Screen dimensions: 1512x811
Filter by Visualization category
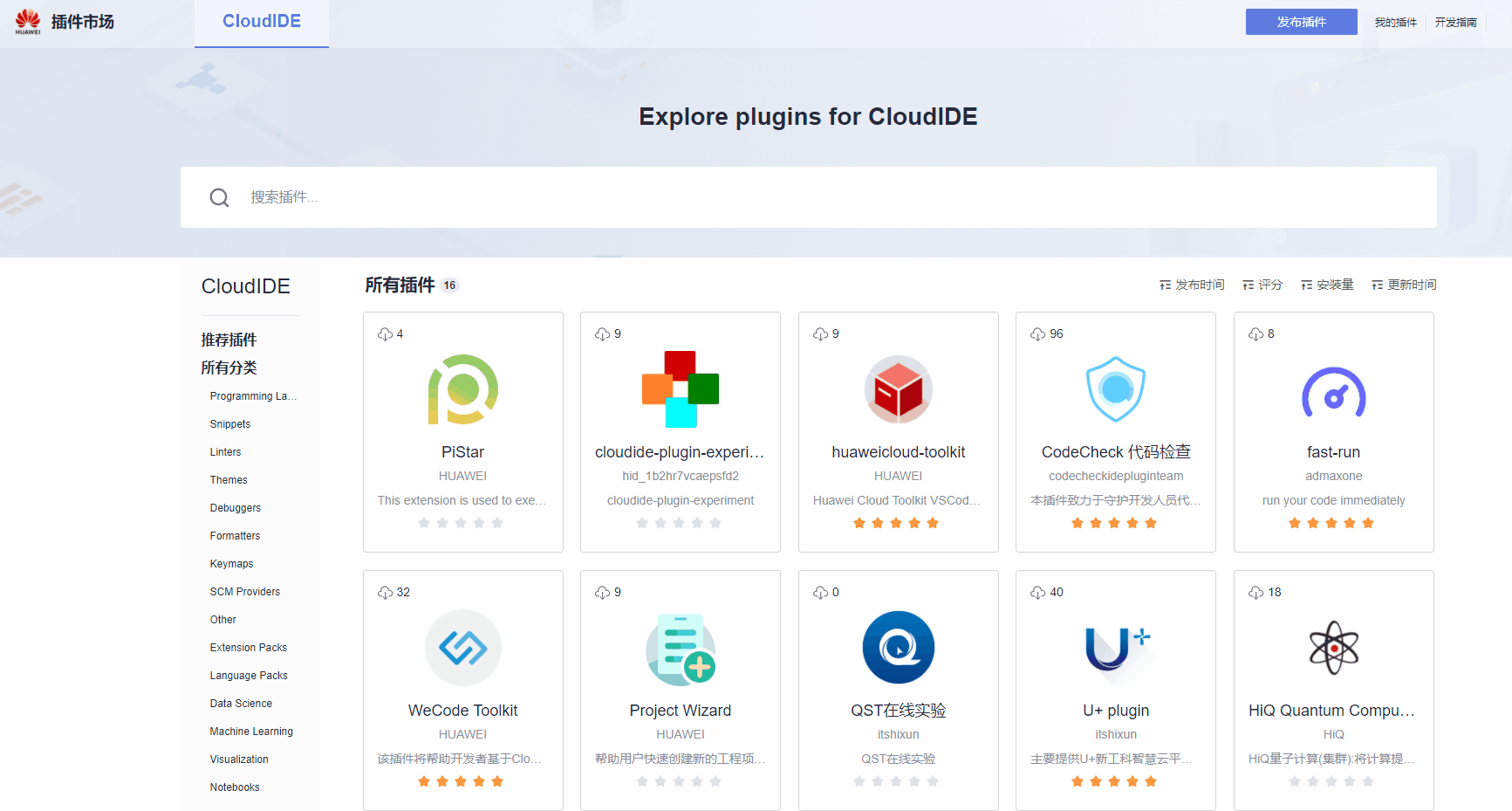point(239,759)
